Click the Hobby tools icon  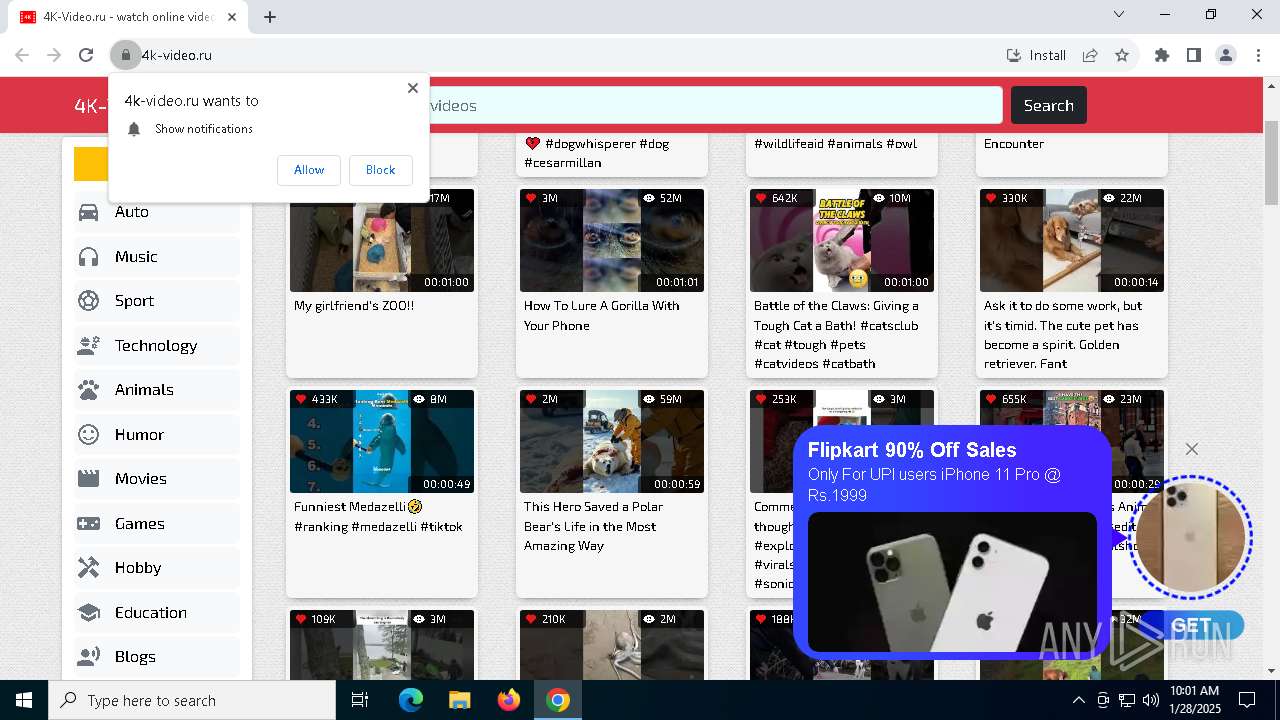click(89, 568)
